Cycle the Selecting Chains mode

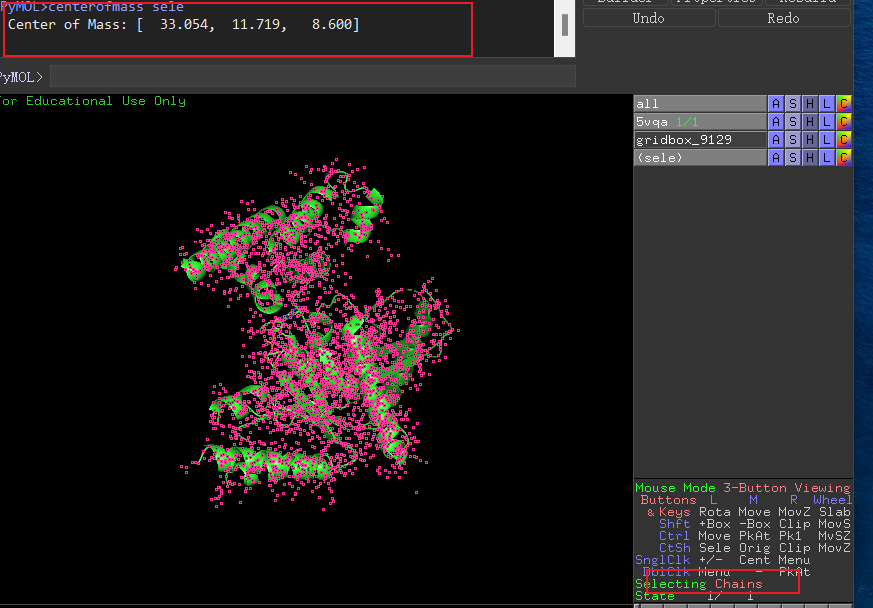point(699,584)
